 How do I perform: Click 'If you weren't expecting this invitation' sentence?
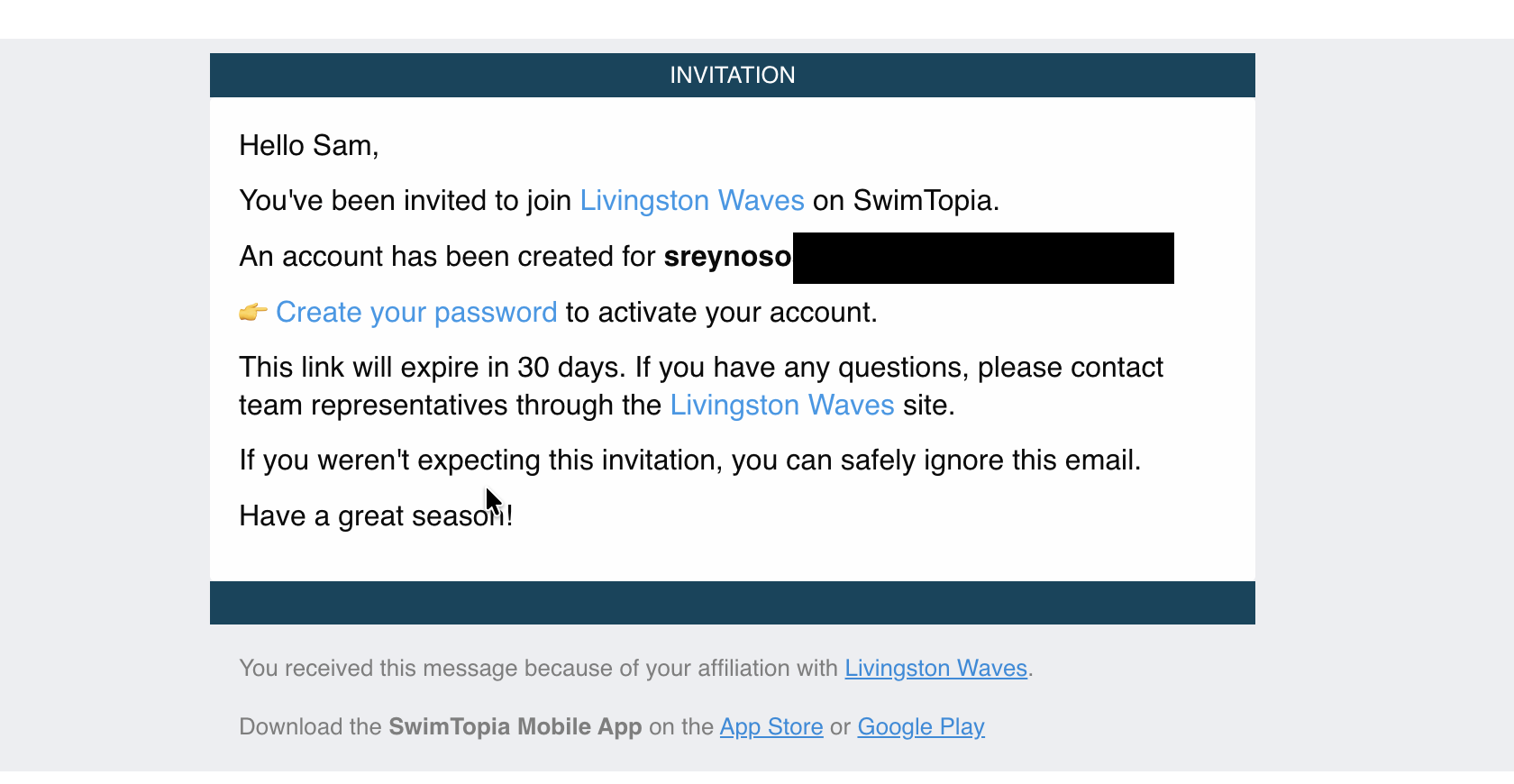[690, 460]
